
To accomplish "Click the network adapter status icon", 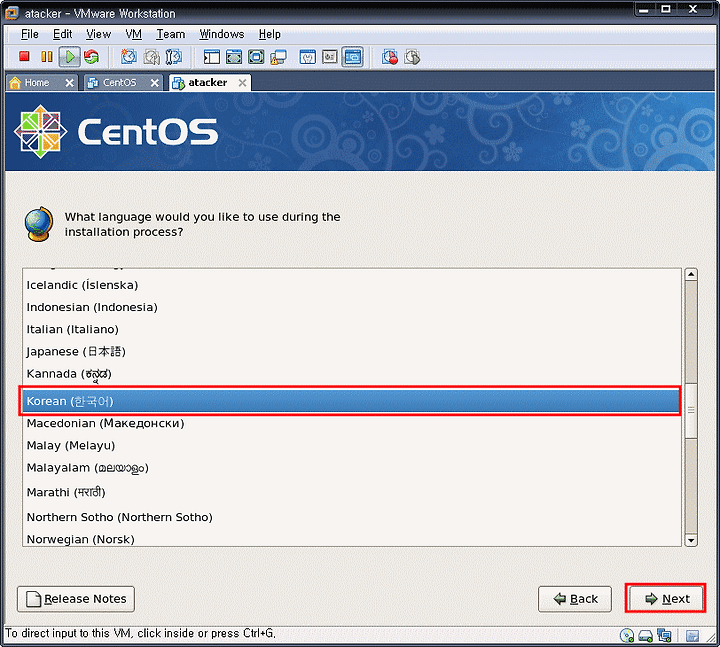I will pos(664,636).
